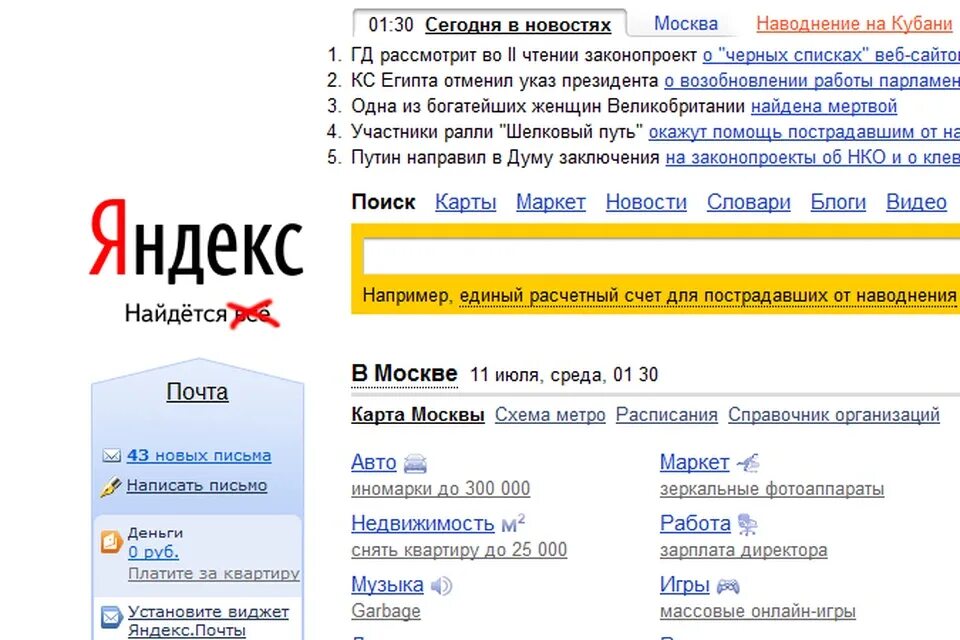Click снять квартиру до 25 000 link
Screen dimensions: 960x640
point(459,550)
